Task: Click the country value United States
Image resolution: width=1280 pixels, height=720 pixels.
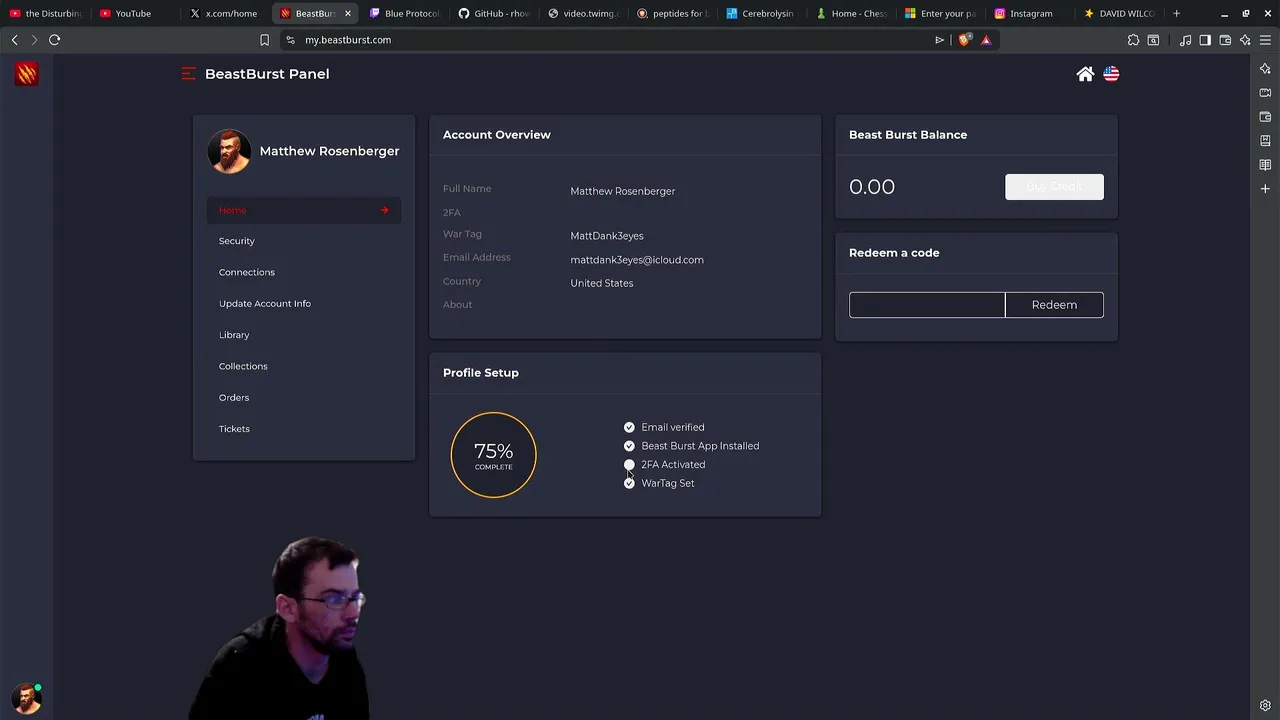Action: pos(602,283)
